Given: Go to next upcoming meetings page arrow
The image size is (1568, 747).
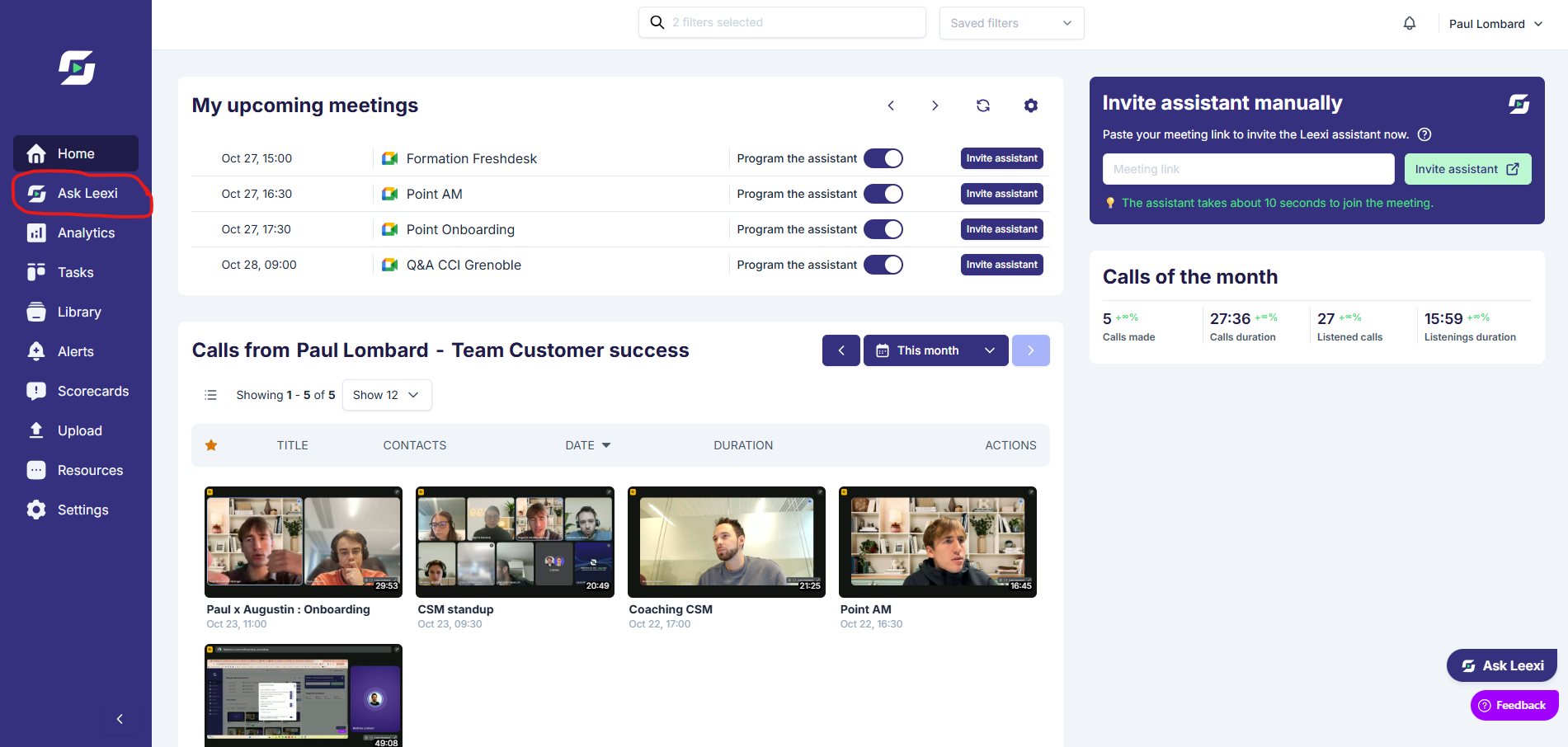Looking at the screenshot, I should pyautogui.click(x=935, y=106).
